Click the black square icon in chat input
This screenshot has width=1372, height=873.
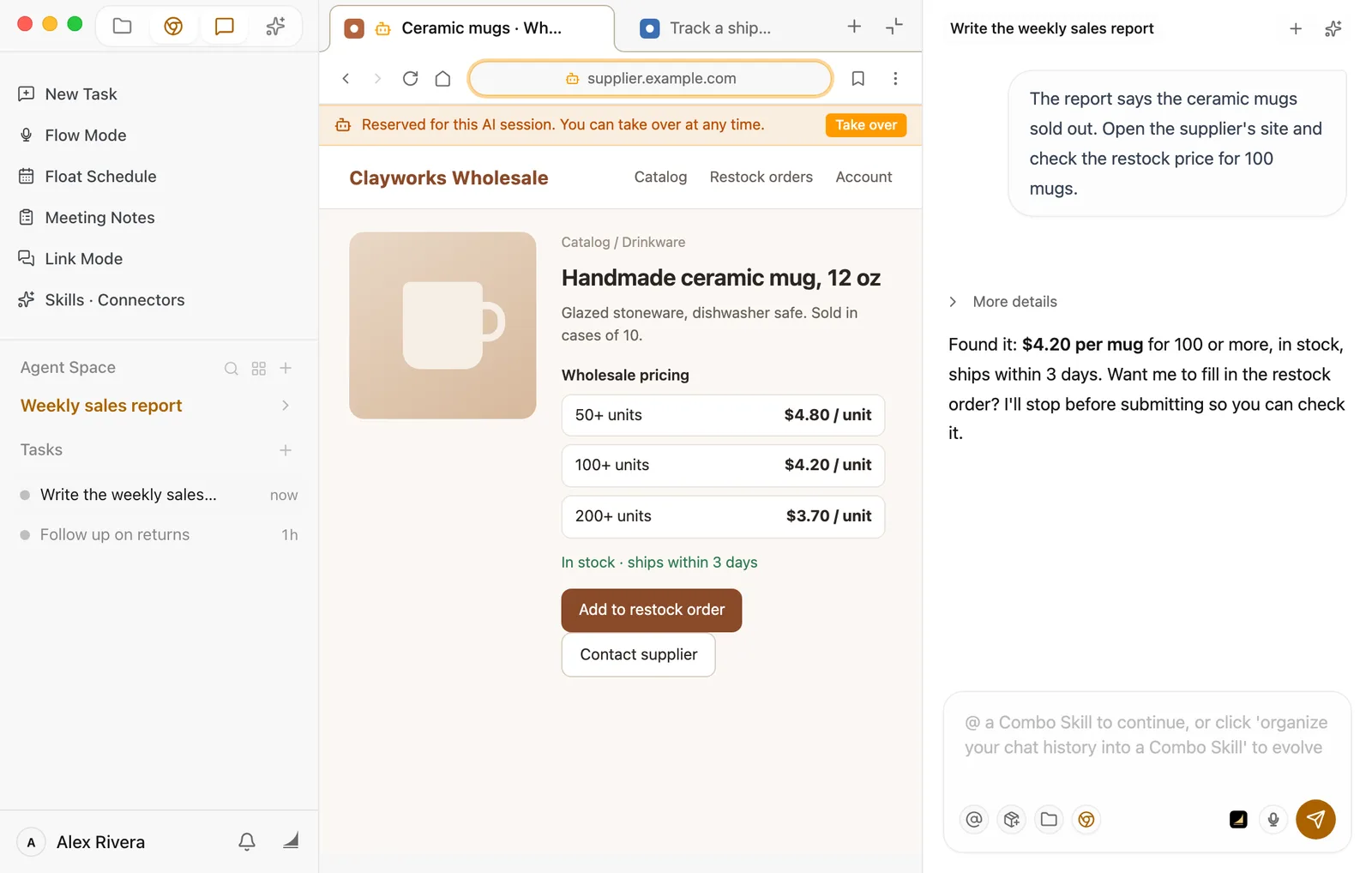(x=1238, y=820)
